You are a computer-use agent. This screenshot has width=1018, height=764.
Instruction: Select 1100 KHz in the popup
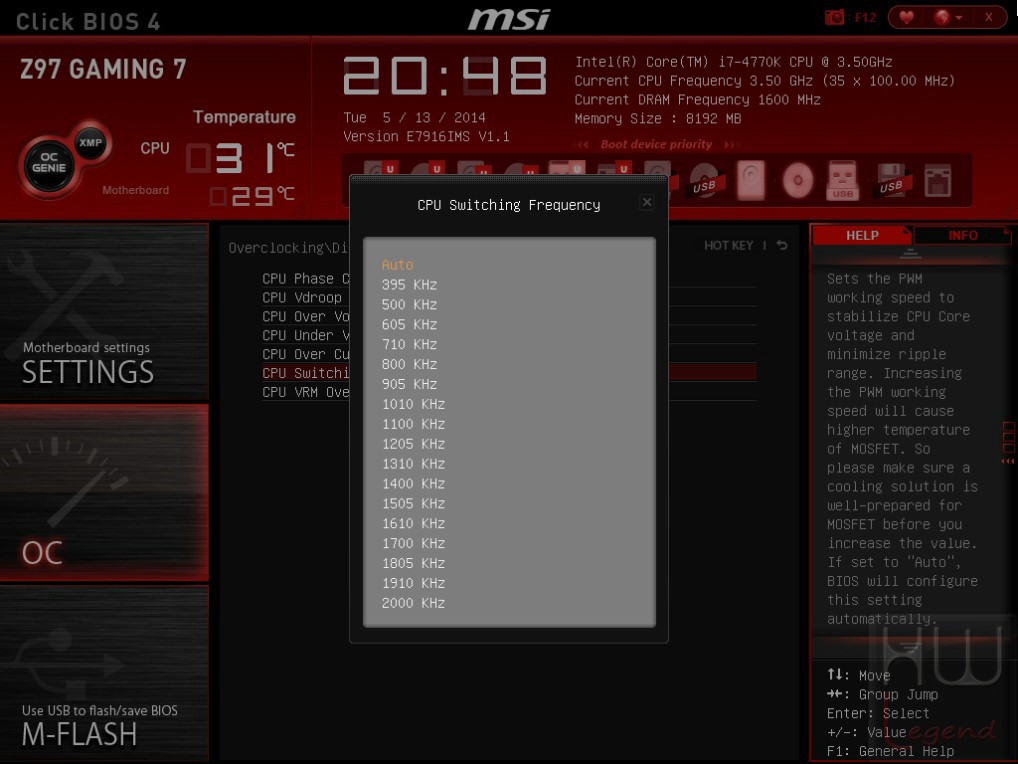[414, 424]
